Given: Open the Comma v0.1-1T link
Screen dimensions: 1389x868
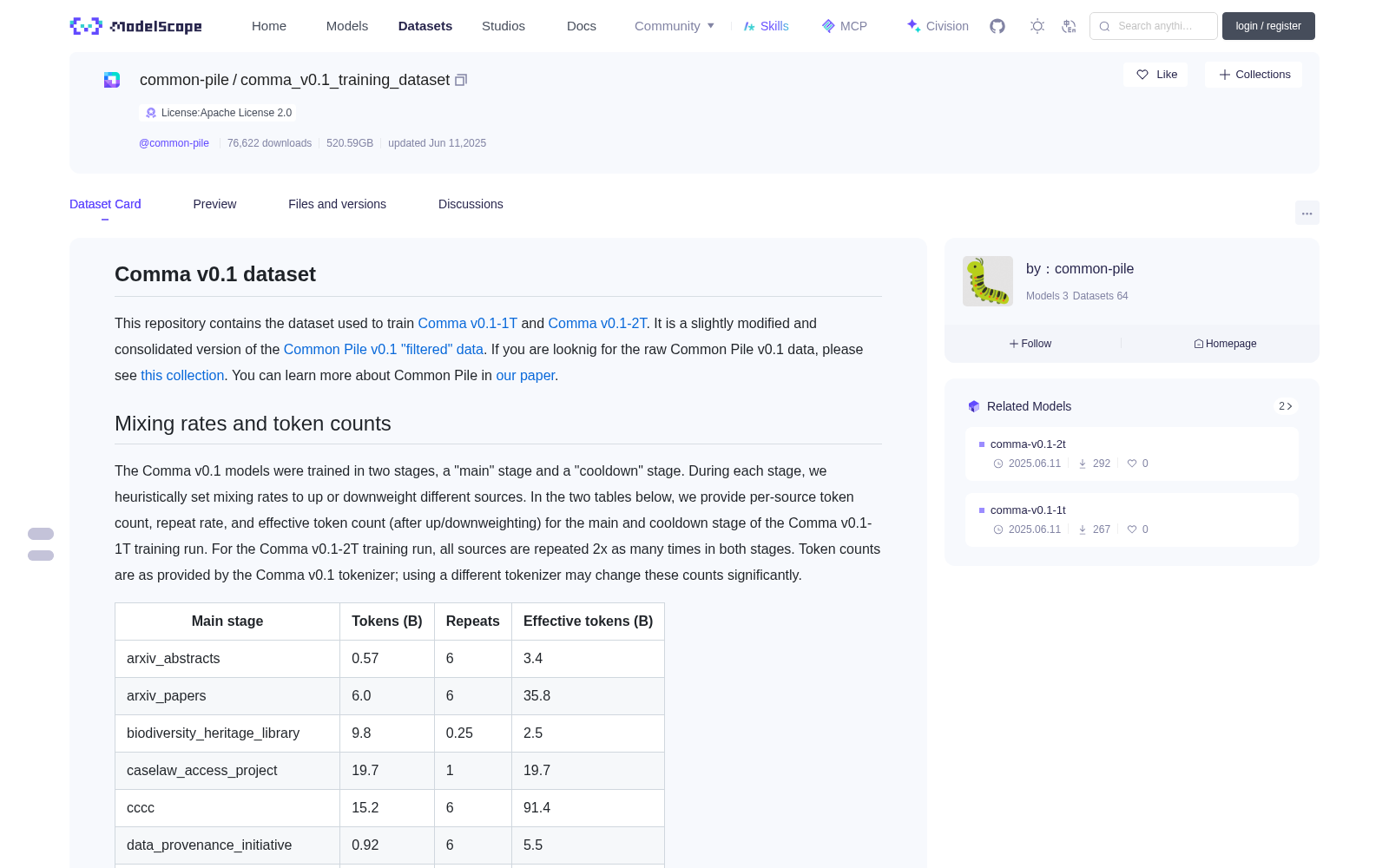Looking at the screenshot, I should [x=468, y=323].
